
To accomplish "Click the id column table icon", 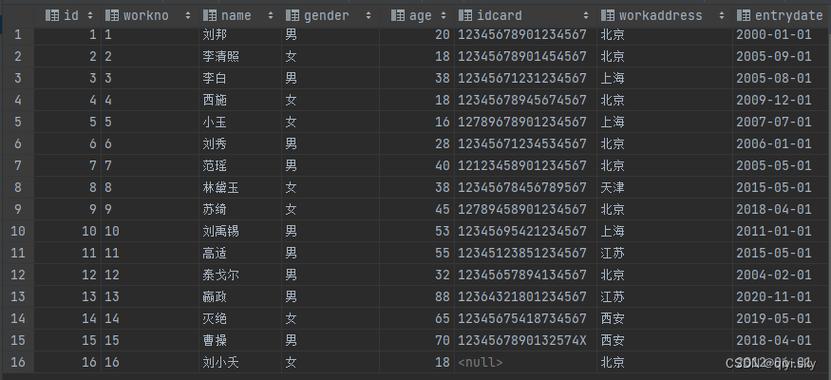I will click(x=52, y=16).
